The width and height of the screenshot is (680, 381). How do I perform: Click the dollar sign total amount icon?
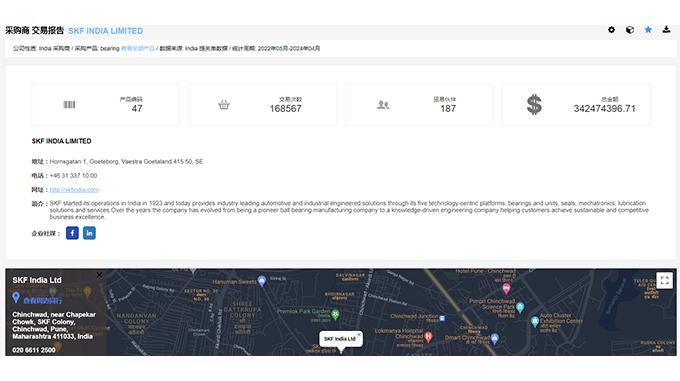534,104
